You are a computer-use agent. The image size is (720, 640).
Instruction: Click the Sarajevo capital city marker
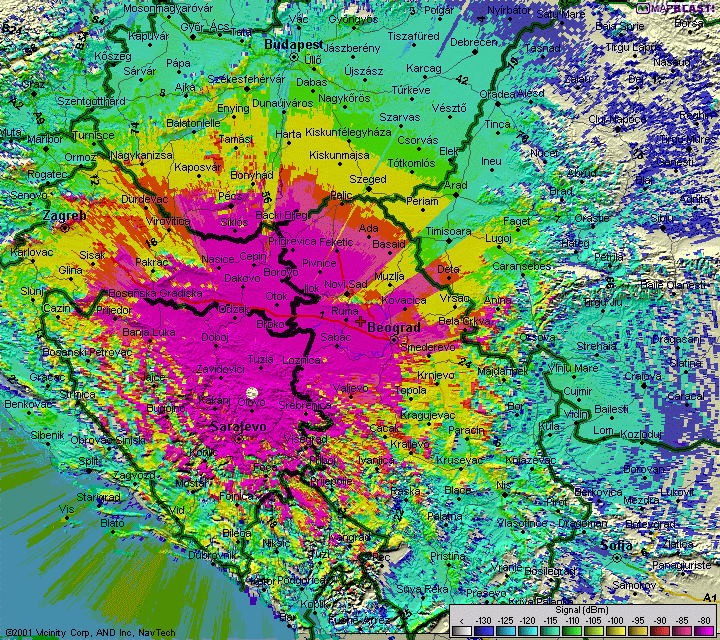pos(239,439)
